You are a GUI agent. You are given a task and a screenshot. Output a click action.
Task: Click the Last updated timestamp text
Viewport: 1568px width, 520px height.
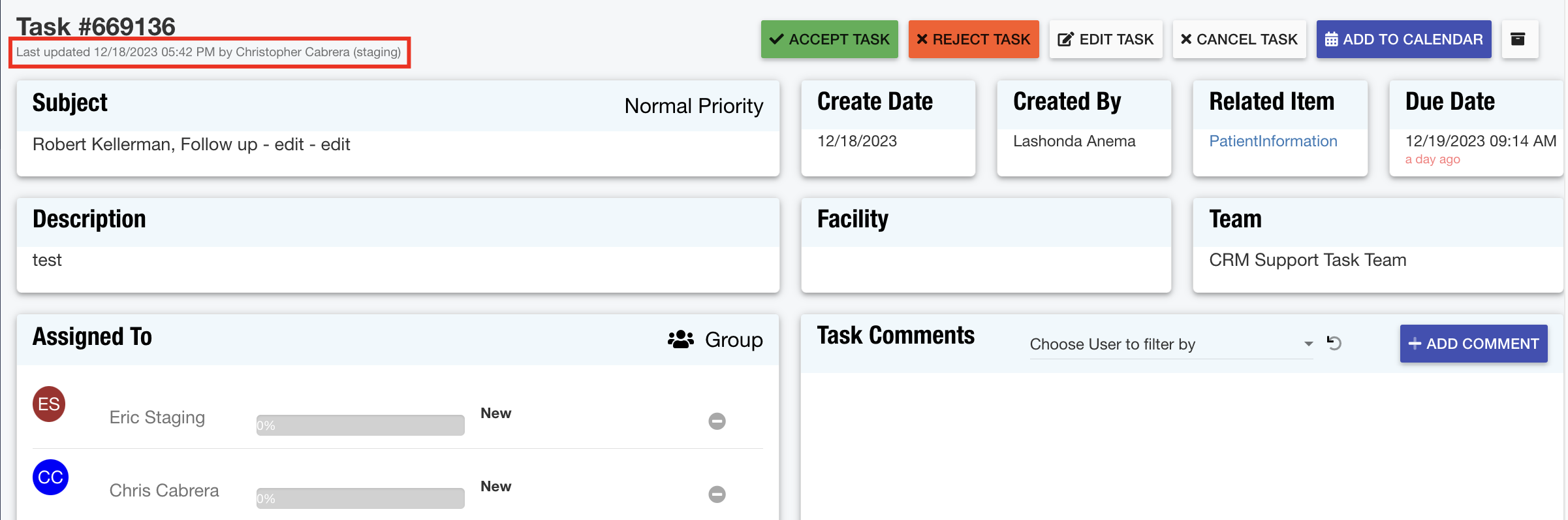pos(208,52)
